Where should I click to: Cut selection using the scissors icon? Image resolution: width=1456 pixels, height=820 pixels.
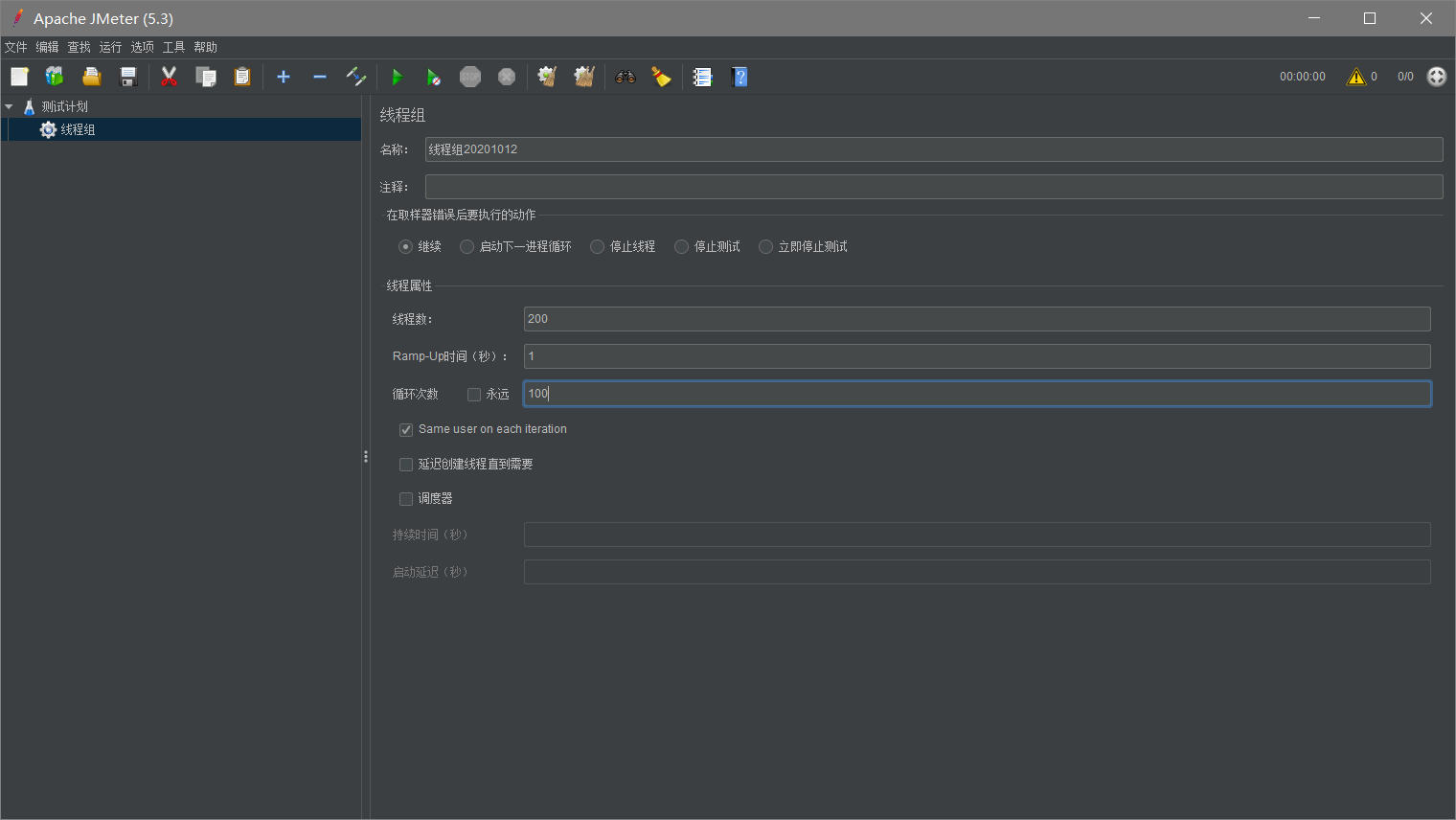tap(170, 77)
